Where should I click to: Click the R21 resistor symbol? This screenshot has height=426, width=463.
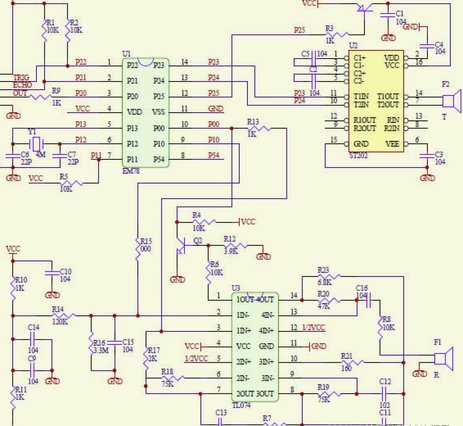coord(352,362)
